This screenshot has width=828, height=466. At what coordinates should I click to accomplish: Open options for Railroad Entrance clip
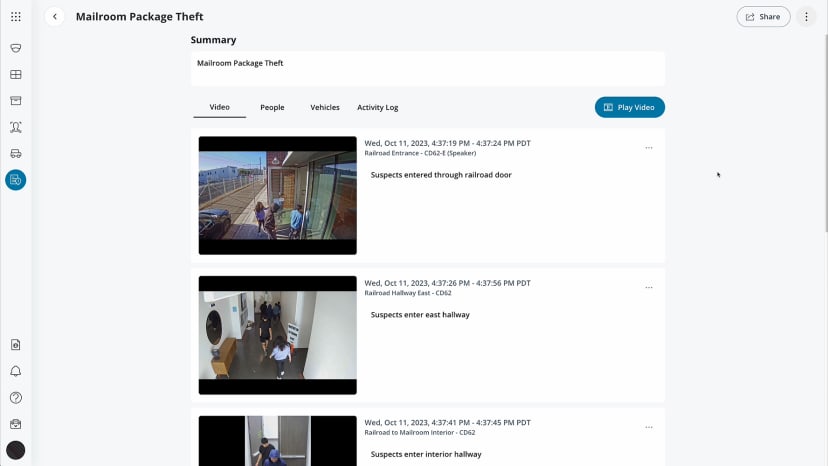point(649,148)
